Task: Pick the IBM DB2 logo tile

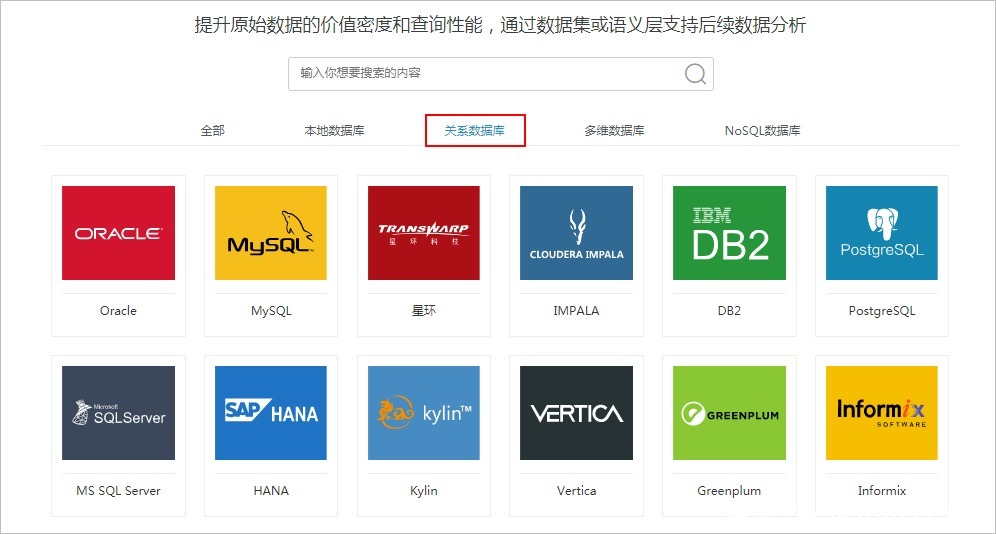Action: pos(729,233)
